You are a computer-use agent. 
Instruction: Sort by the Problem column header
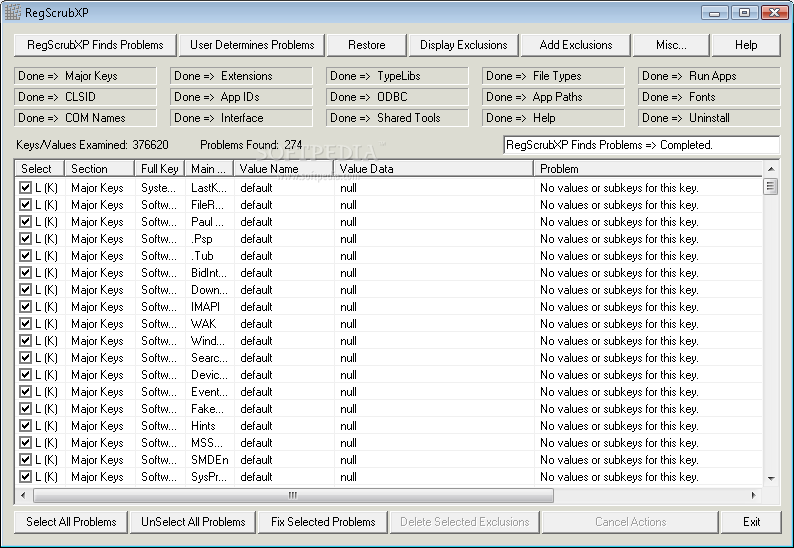648,169
